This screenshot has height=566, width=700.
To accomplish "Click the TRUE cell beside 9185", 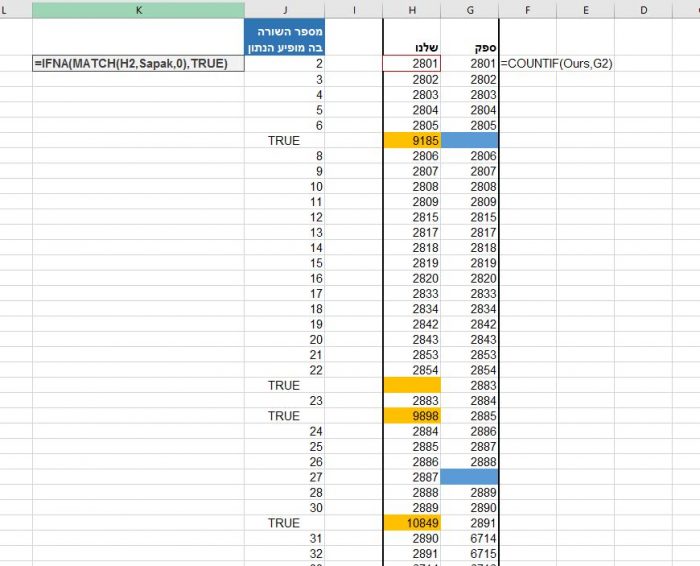I will click(284, 141).
